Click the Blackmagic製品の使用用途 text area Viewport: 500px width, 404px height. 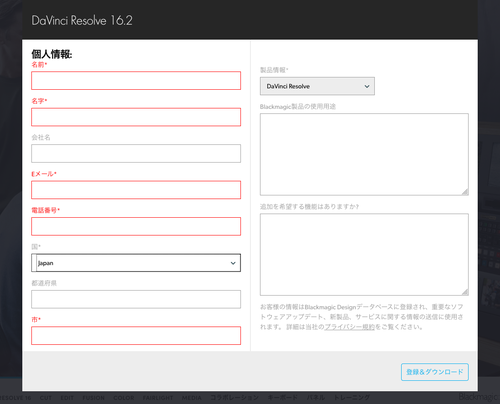[364, 154]
